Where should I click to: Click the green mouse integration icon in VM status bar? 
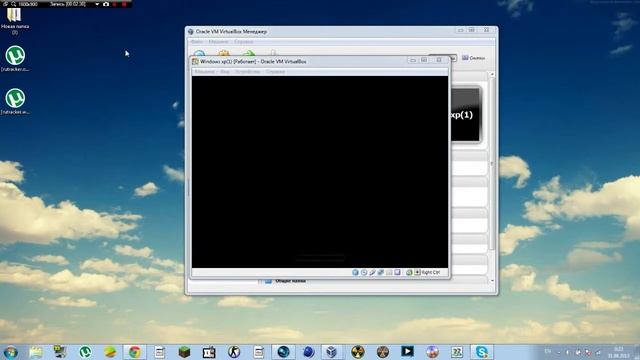409,272
